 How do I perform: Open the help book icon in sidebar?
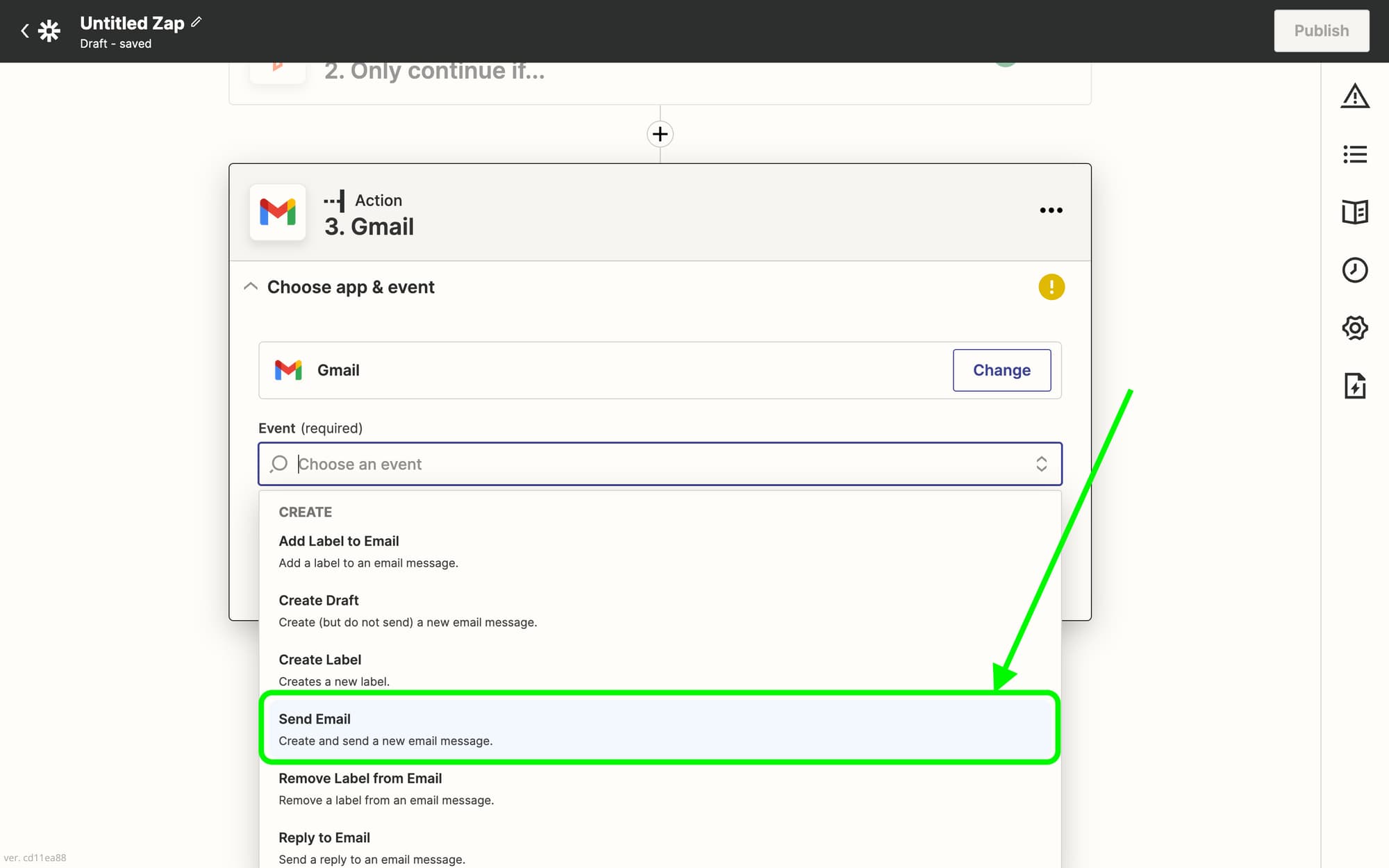pyautogui.click(x=1354, y=212)
